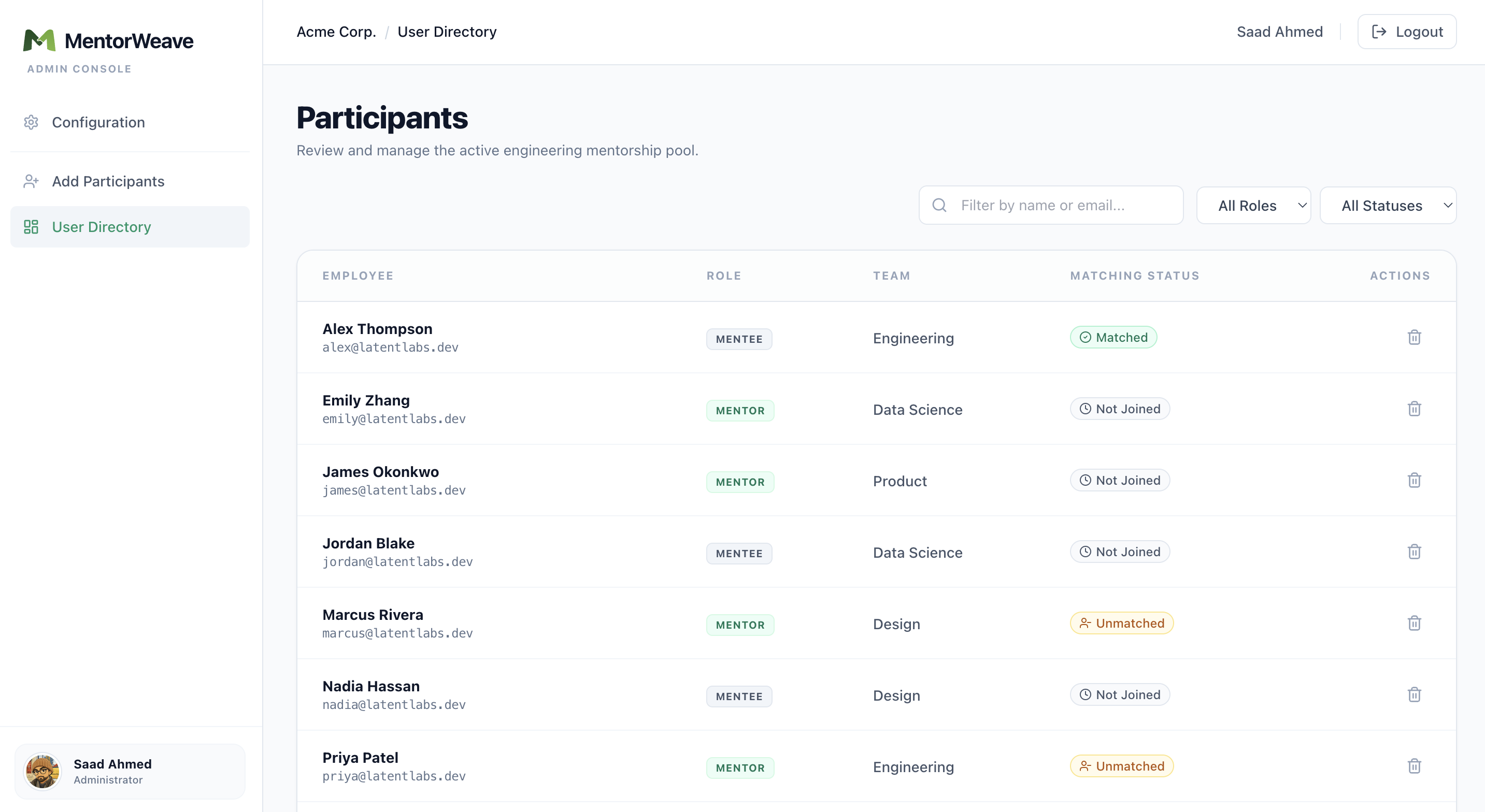Click the search magnifier in the filter field
This screenshot has width=1485, height=812.
click(940, 205)
